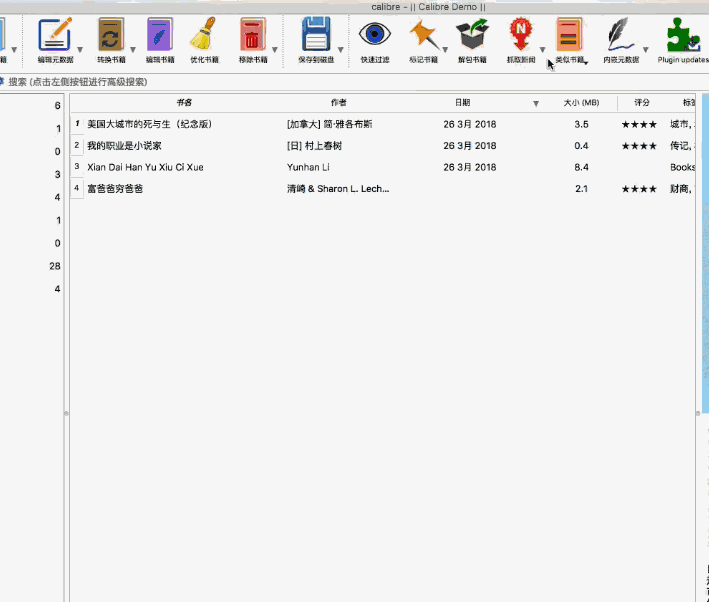The image size is (709, 602).
Task: Click the star rating of 我的职业是小说家
Action: point(639,146)
